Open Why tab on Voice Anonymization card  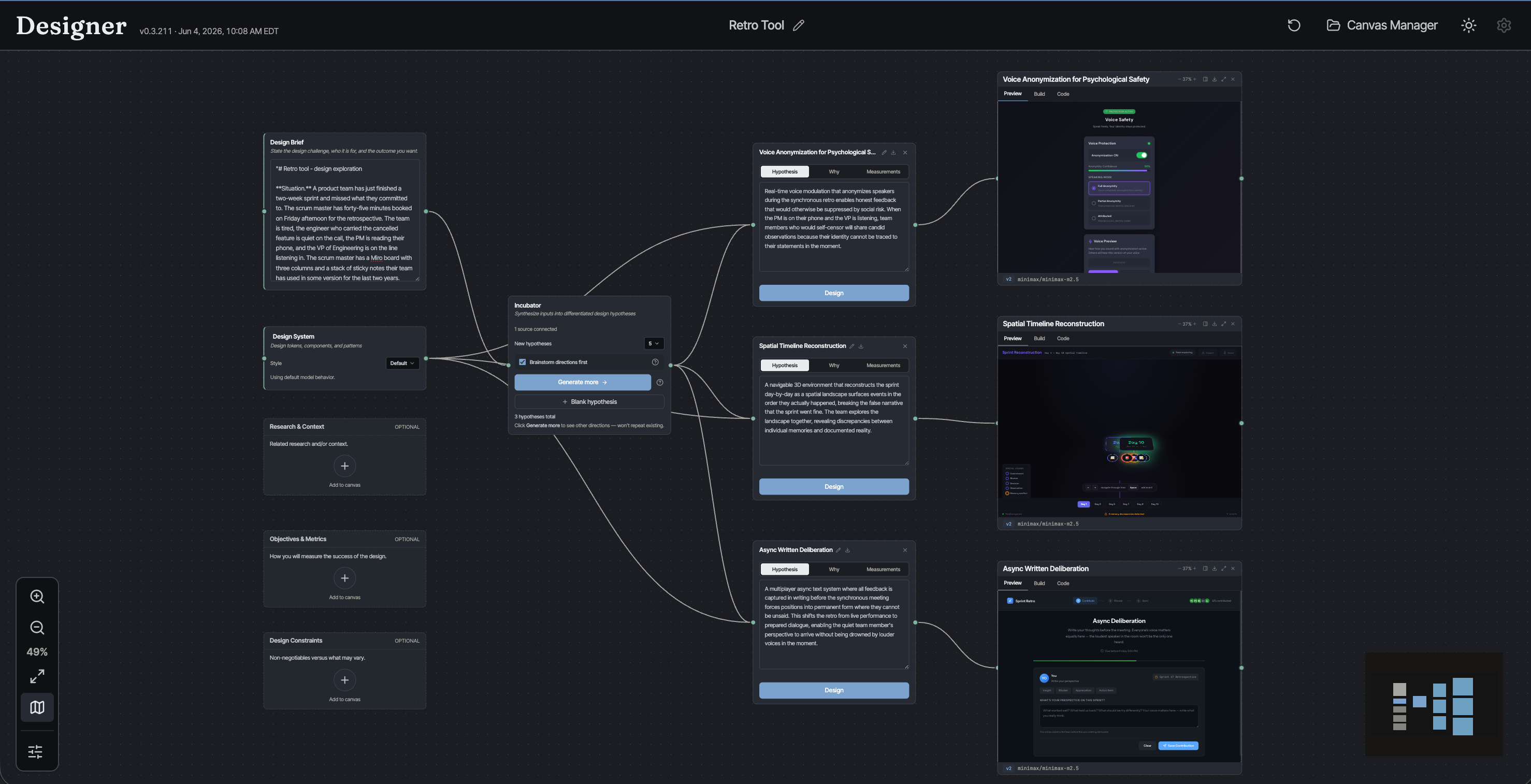click(834, 172)
